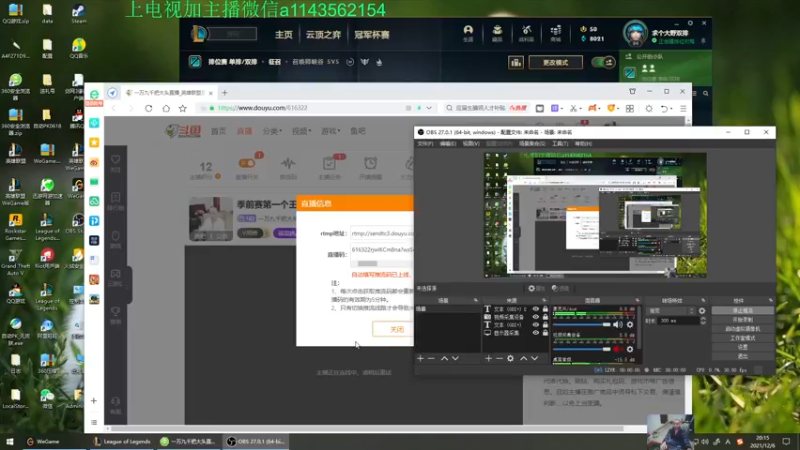
Task: Open source properties gear in sources panel
Action: [x=510, y=359]
